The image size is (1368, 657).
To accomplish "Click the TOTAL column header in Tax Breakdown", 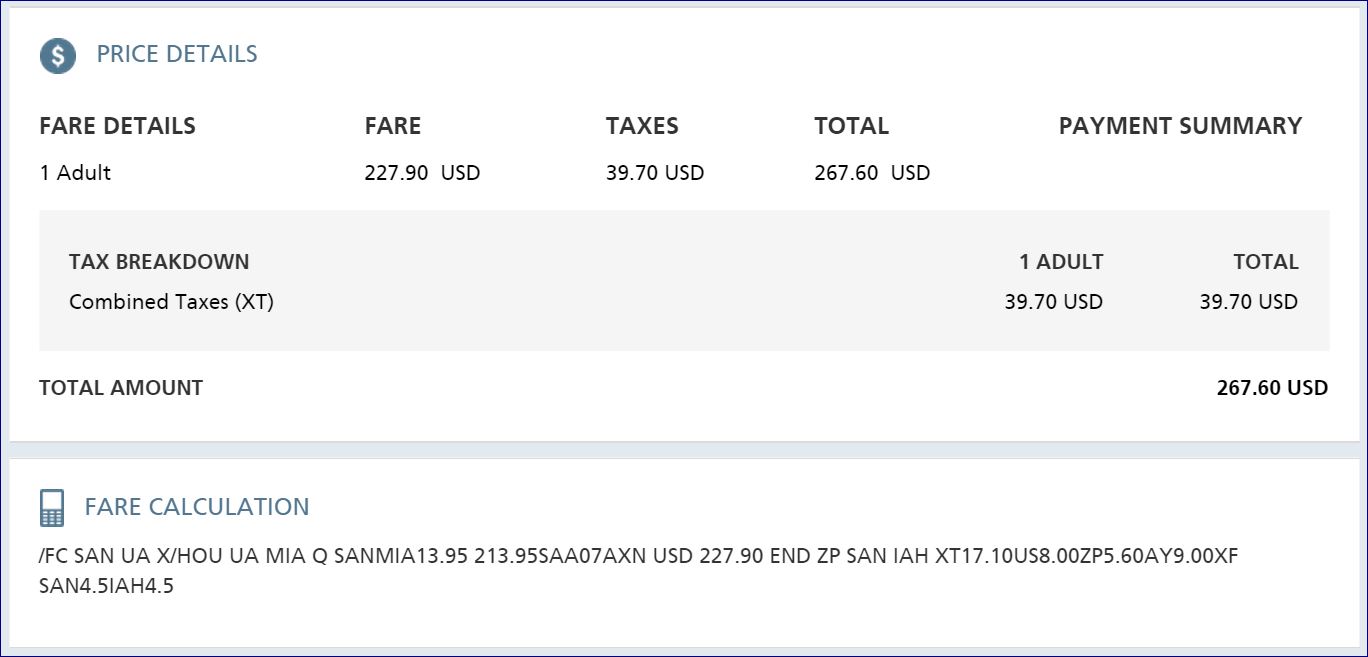I will pos(1265,262).
